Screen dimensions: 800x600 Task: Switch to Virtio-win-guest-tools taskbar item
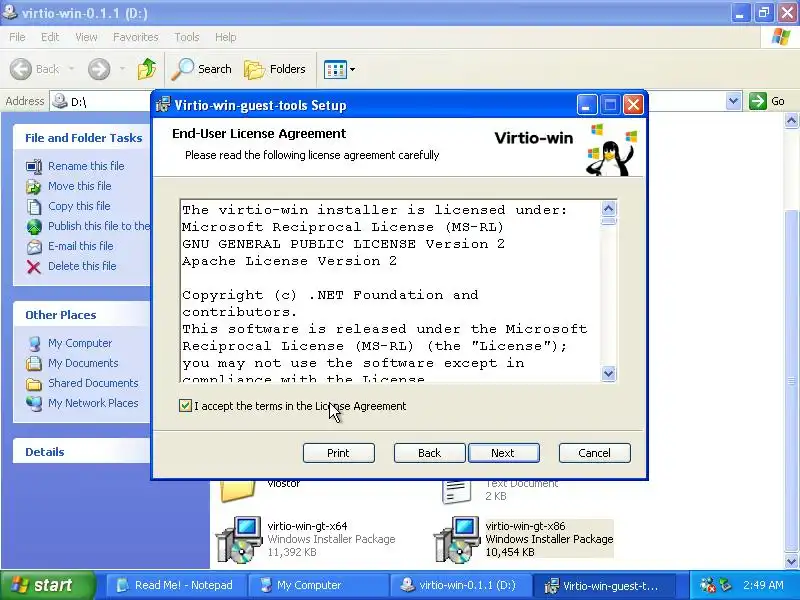602,585
